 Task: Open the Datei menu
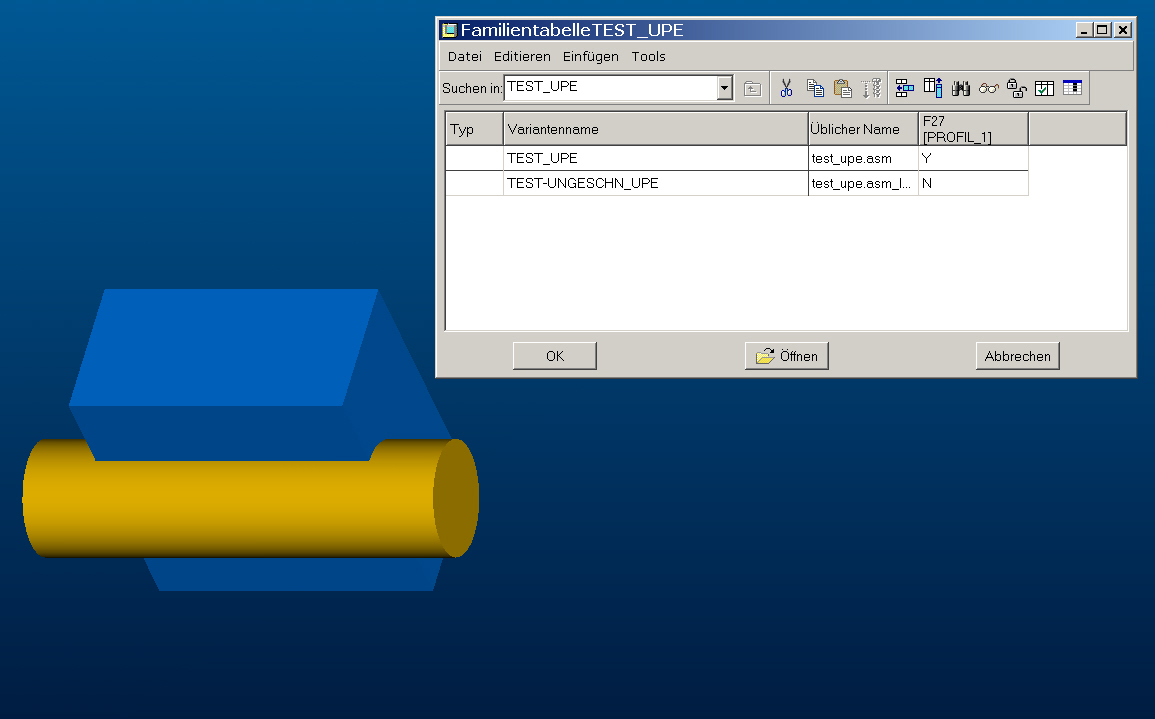coord(465,57)
